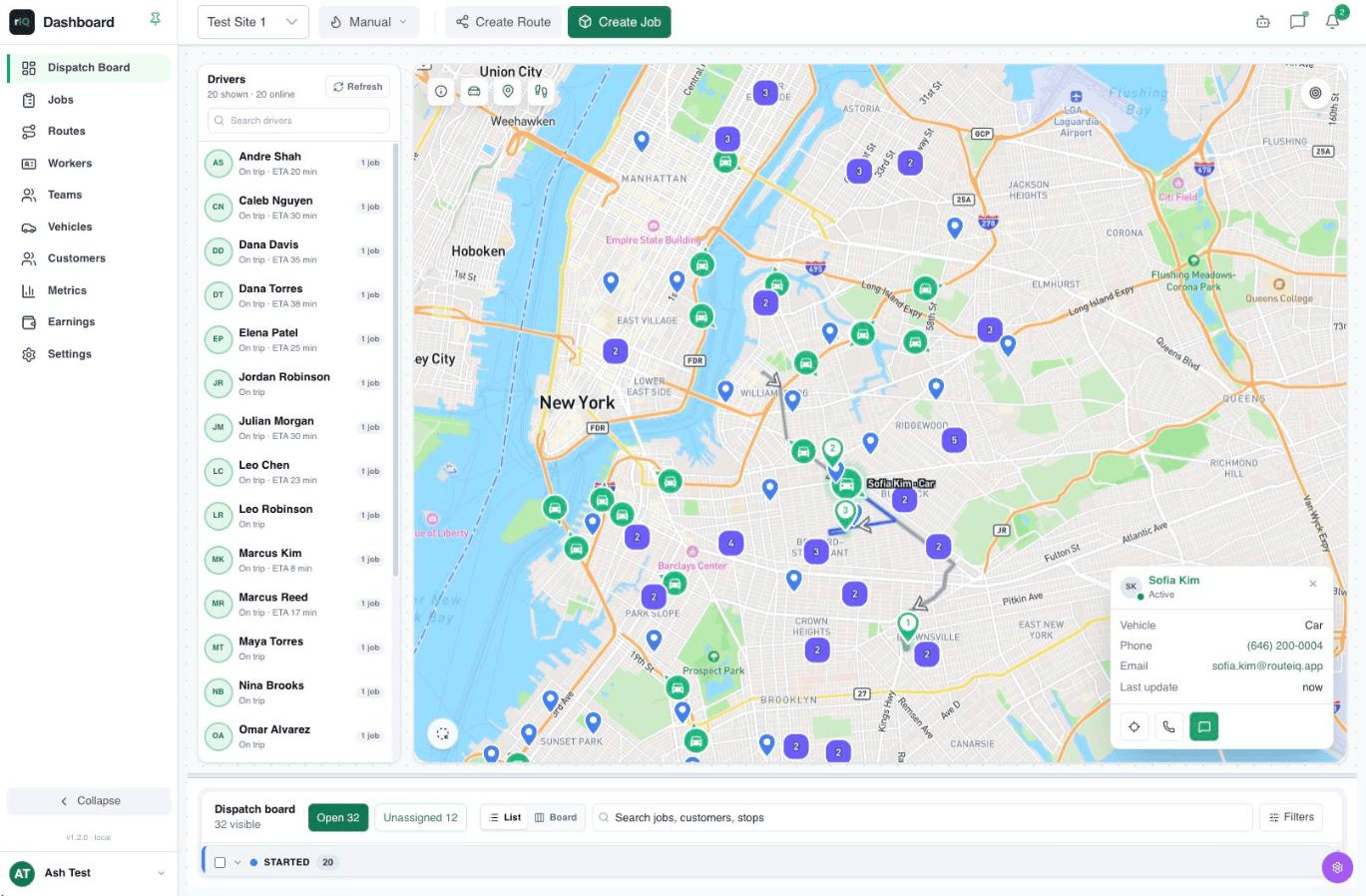The height and width of the screenshot is (896, 1366).
Task: Open the messages icon in header
Action: pos(1297,21)
